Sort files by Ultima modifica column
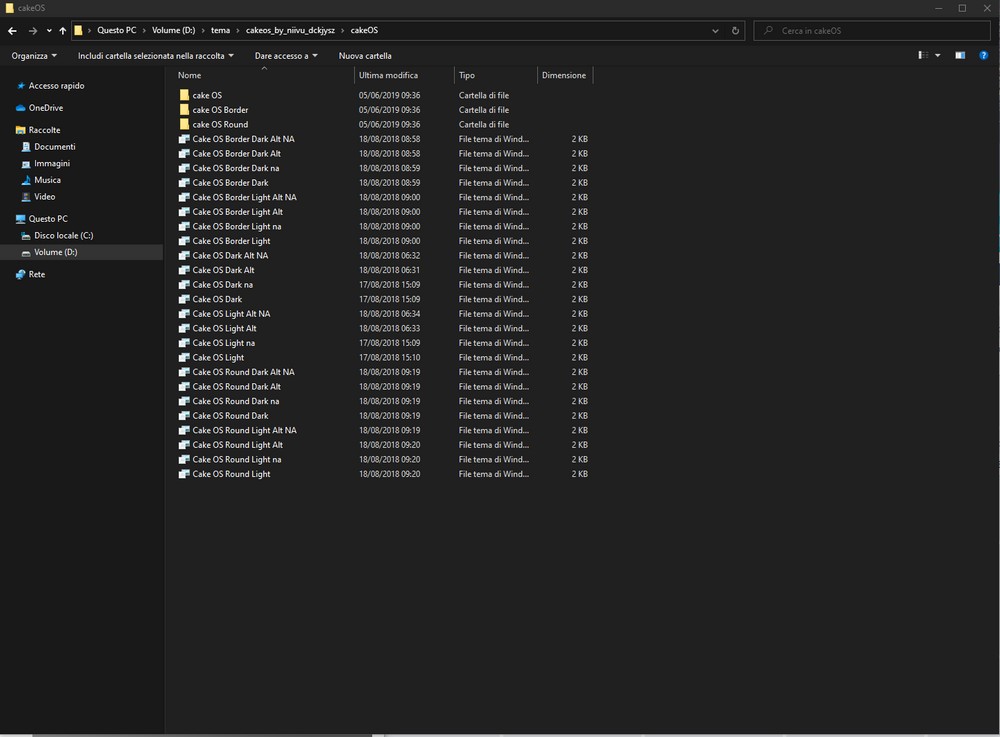The image size is (1000, 737). click(389, 75)
